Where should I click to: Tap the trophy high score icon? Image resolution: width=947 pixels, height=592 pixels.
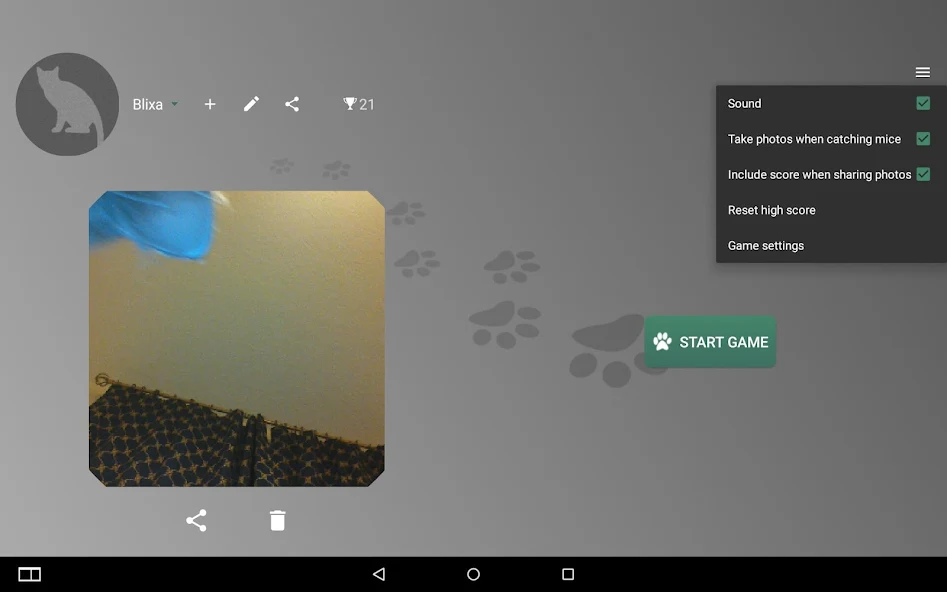350,104
